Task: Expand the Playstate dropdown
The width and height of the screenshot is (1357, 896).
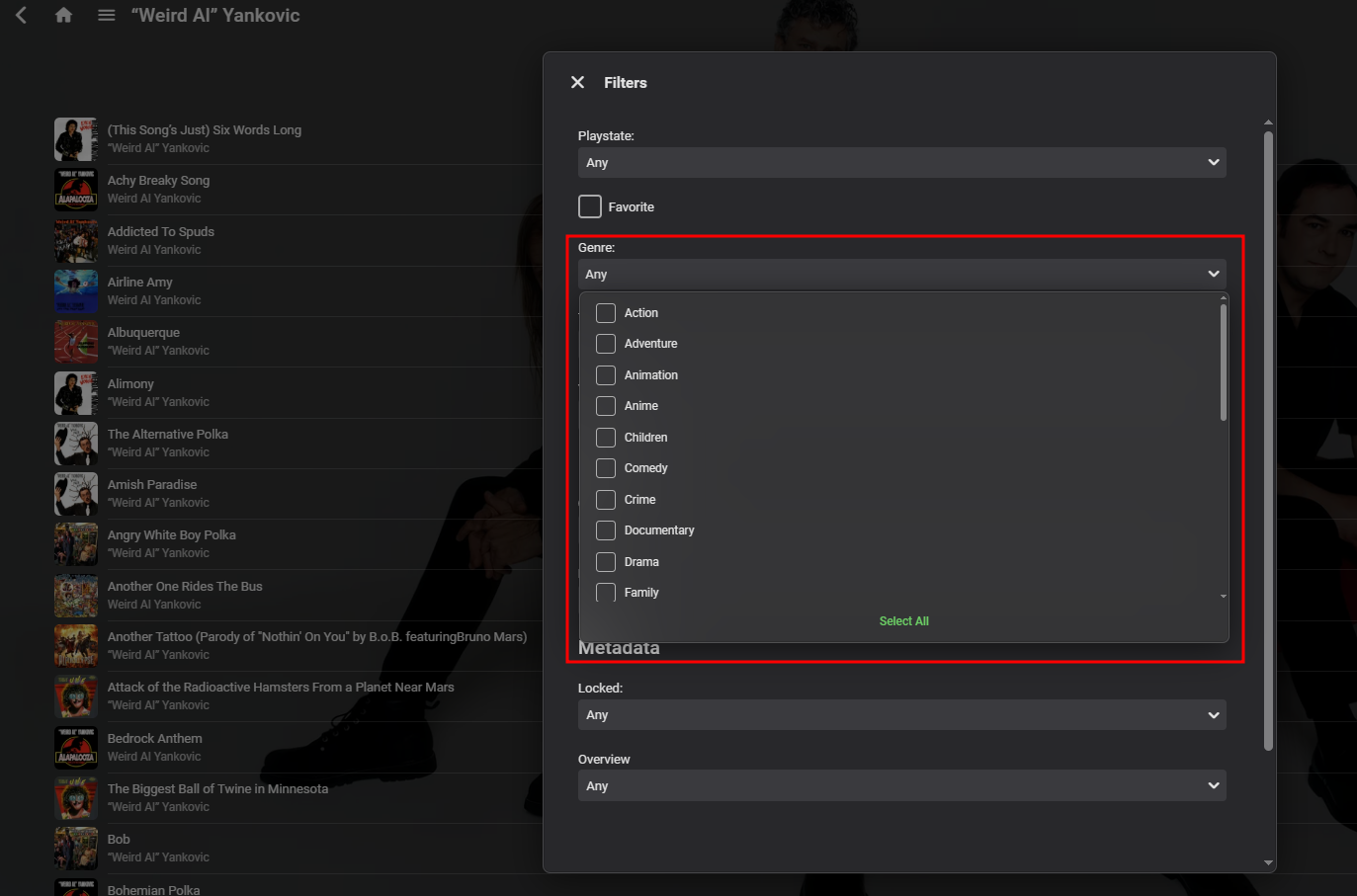Action: pyautogui.click(x=901, y=163)
